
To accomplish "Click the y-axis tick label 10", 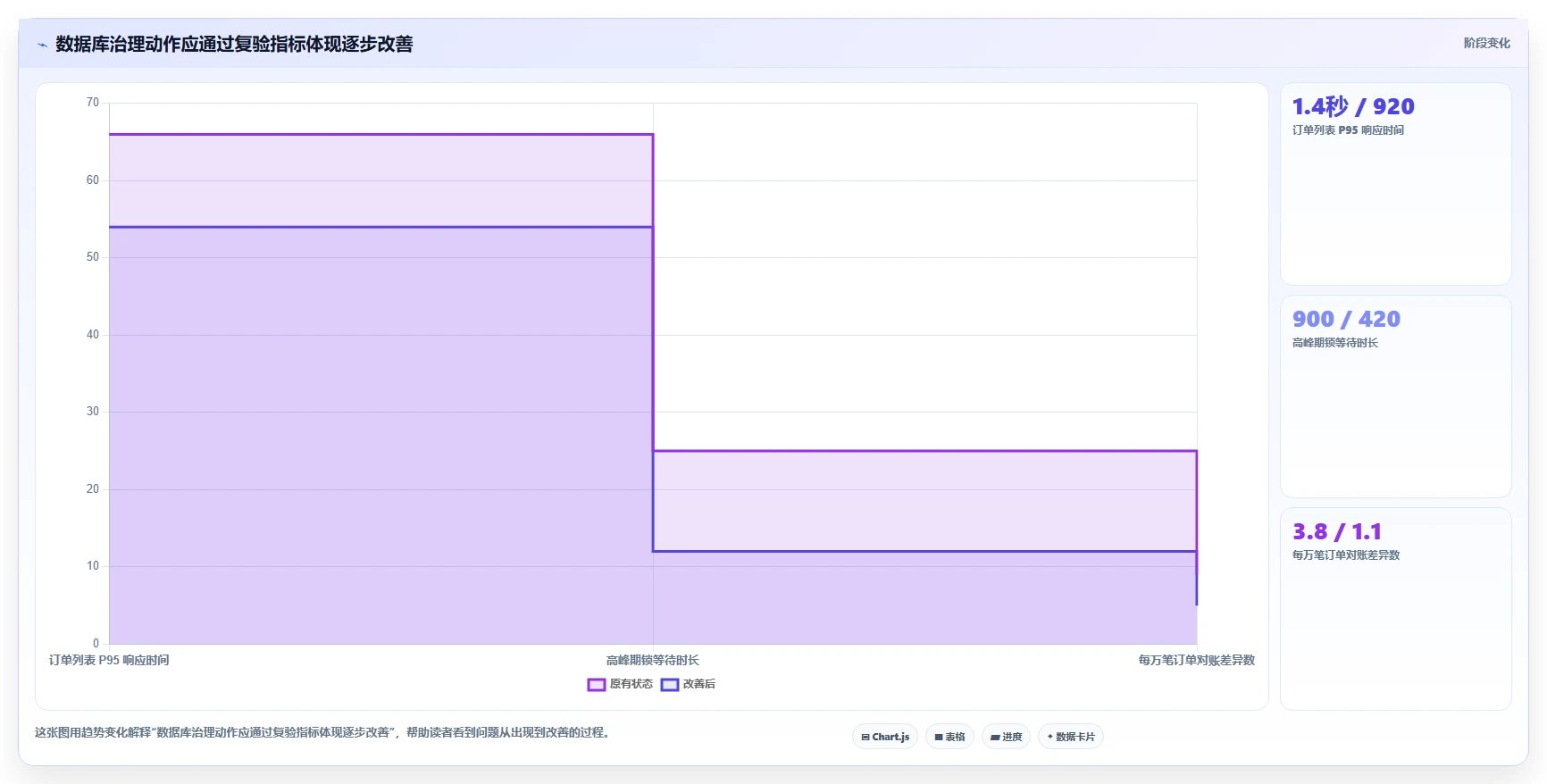I will pyautogui.click(x=93, y=566).
